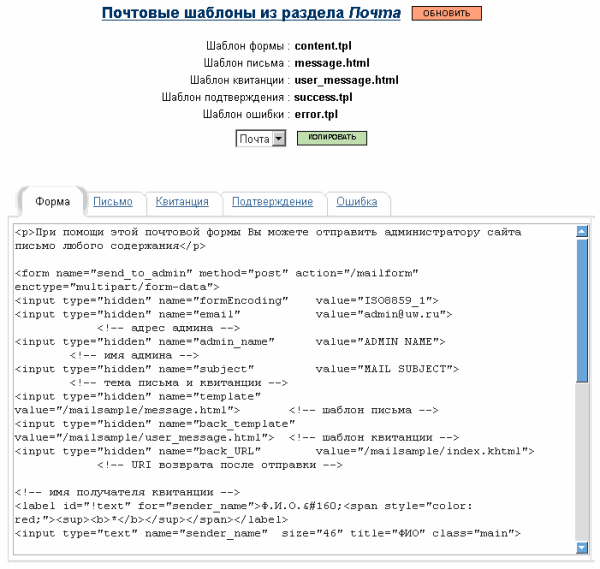Select the Подтверждение tab
Viewport: 600px width, 569px height.
coord(272,201)
